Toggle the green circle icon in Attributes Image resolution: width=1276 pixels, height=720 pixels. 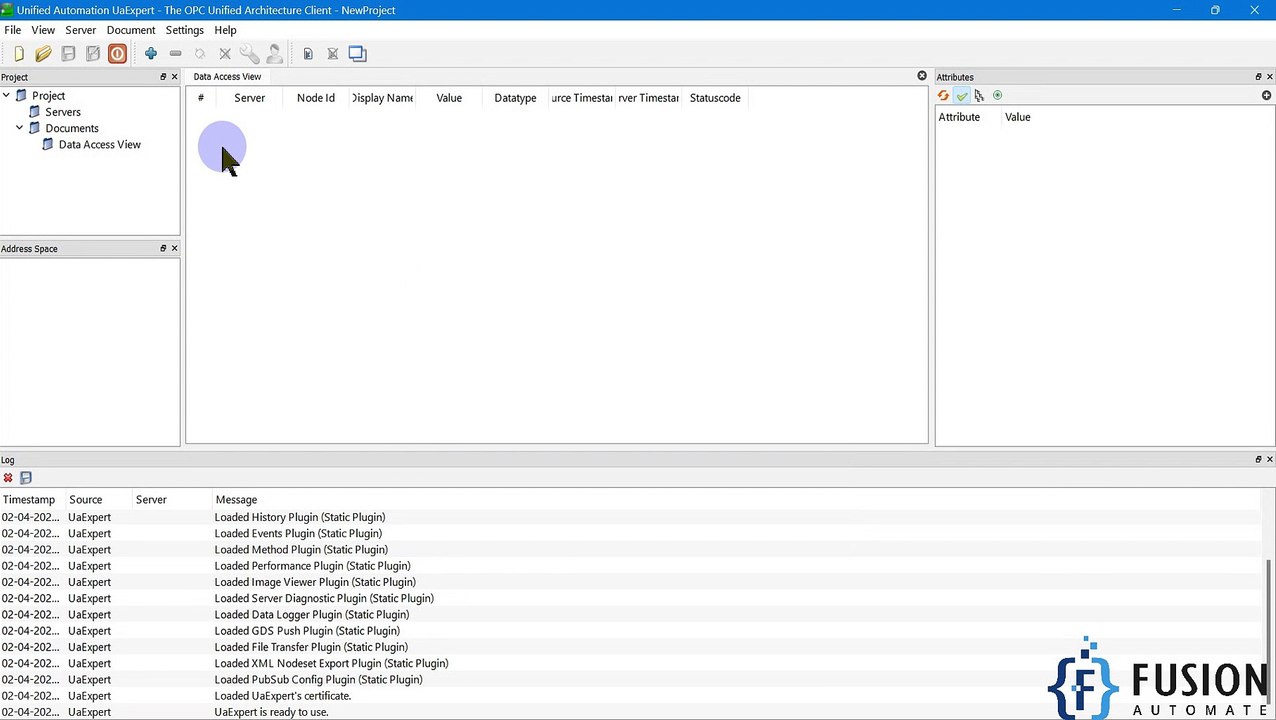997,96
